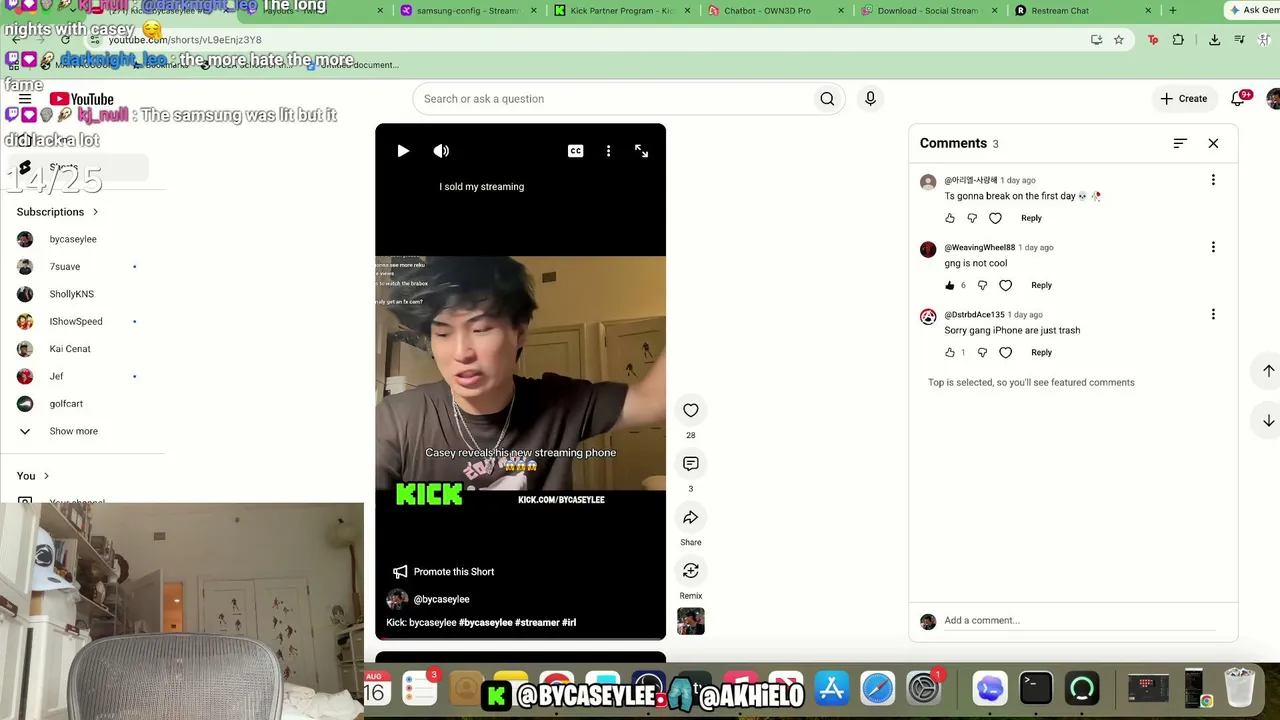The height and width of the screenshot is (720, 1280).
Task: Search with voice microphone icon
Action: coord(870,99)
